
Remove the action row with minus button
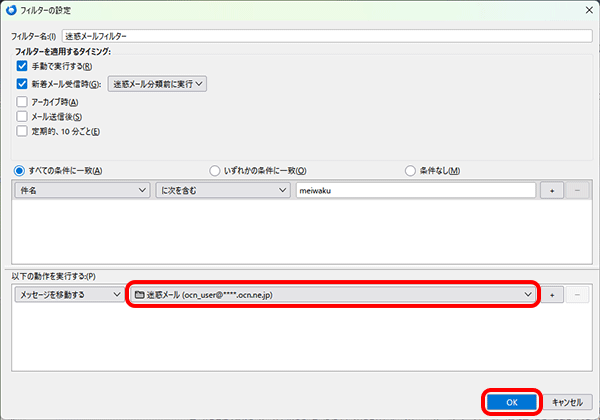(x=578, y=295)
